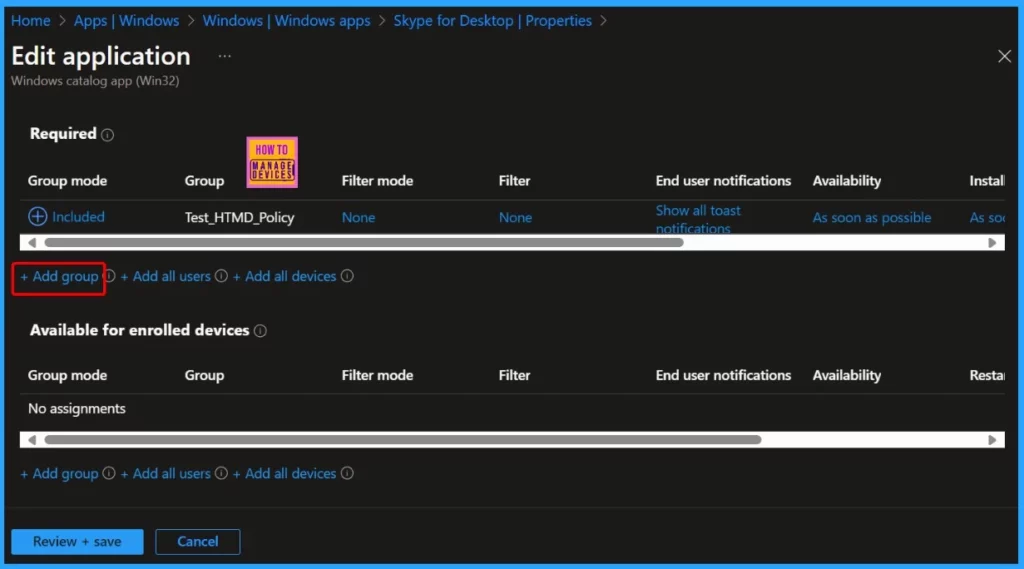Click Available table Filter mode header

pyautogui.click(x=377, y=376)
